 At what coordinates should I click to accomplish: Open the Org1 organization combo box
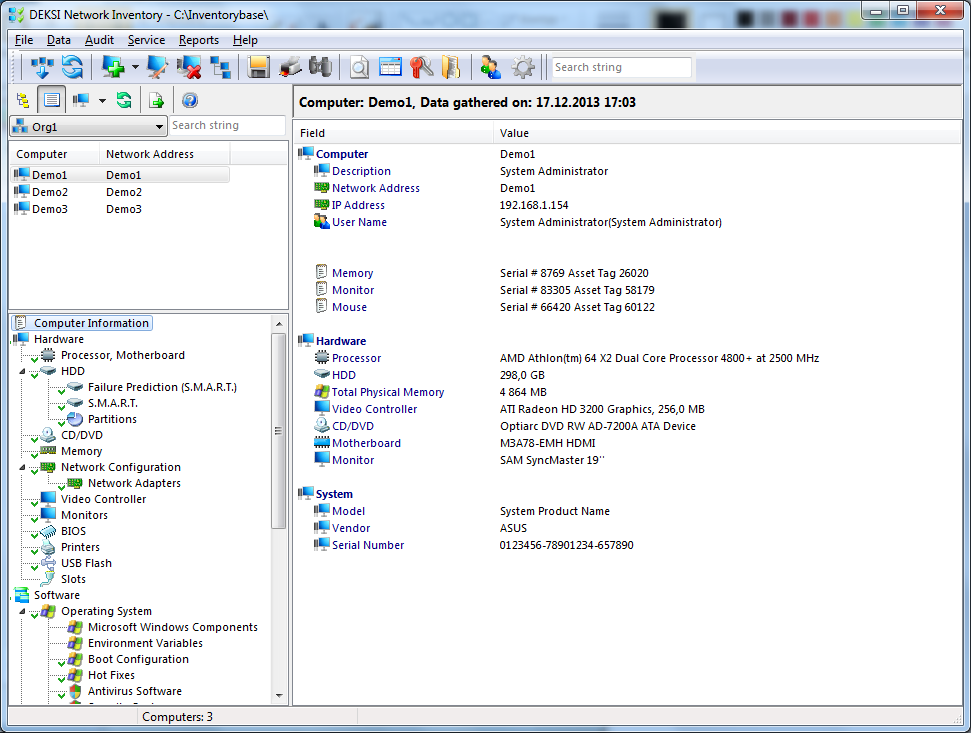tap(89, 127)
